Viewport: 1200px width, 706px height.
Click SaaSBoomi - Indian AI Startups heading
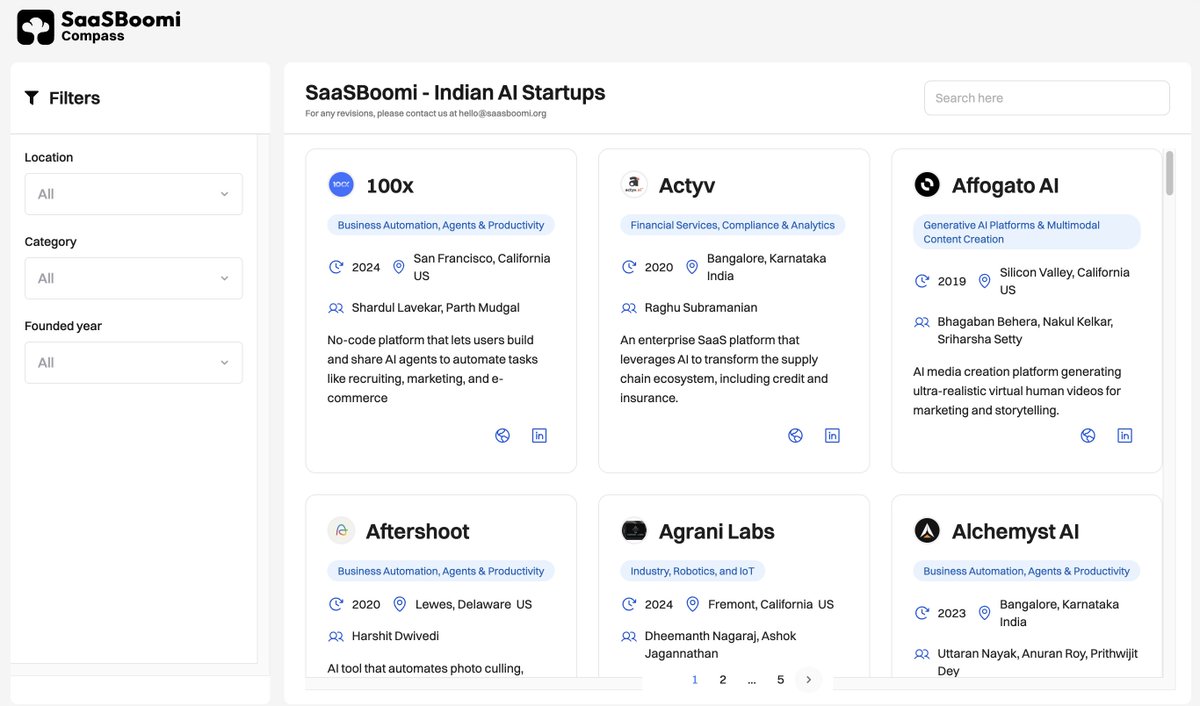point(455,92)
